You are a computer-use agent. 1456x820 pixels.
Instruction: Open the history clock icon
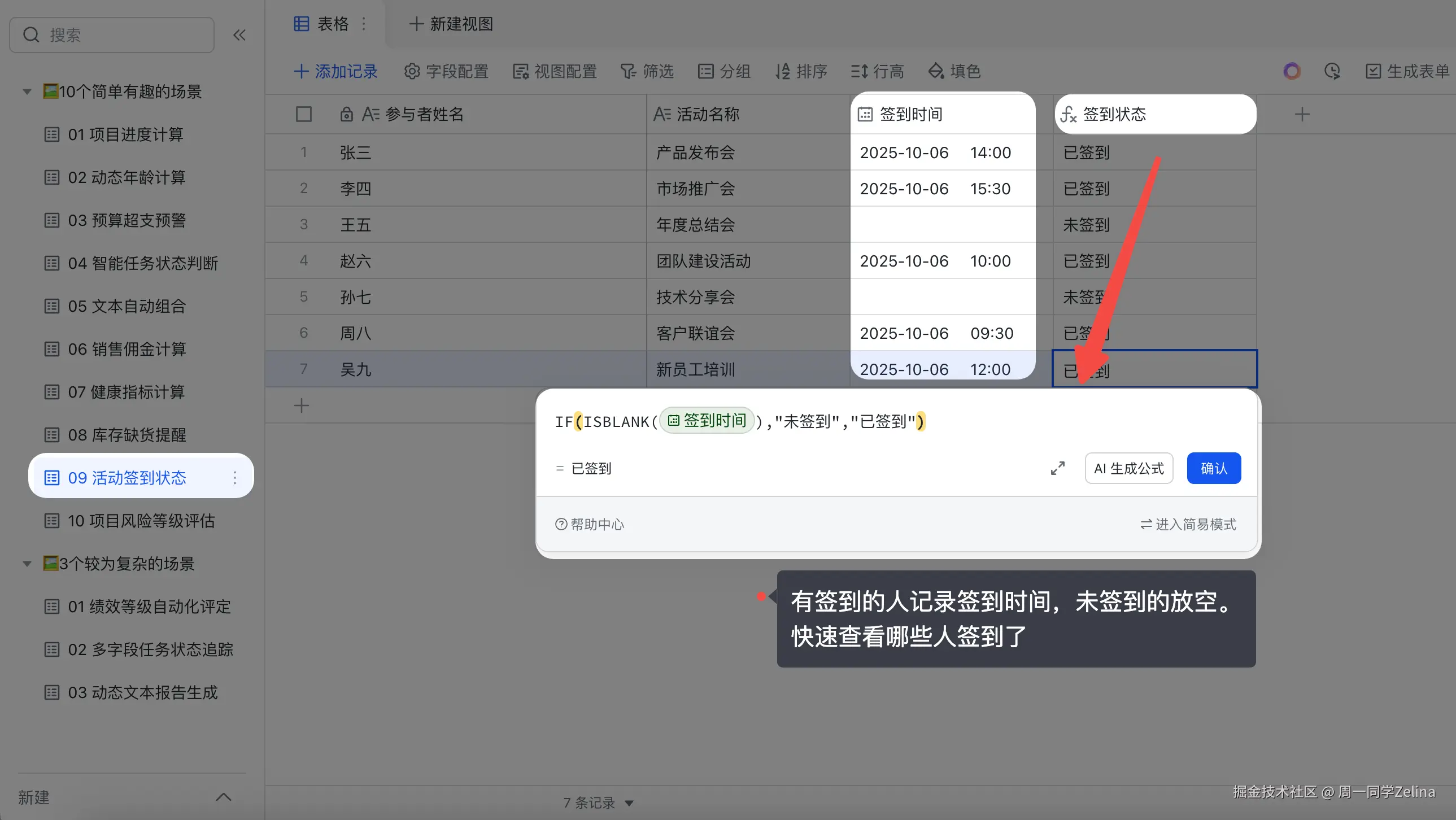[1332, 71]
